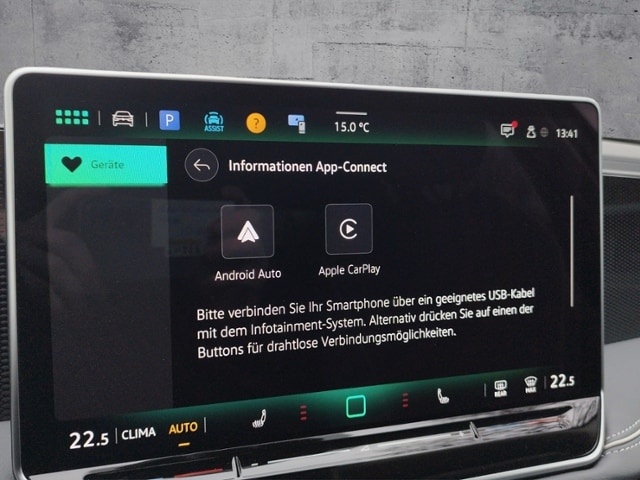
Task: Enable REAR window defrost
Action: click(500, 386)
